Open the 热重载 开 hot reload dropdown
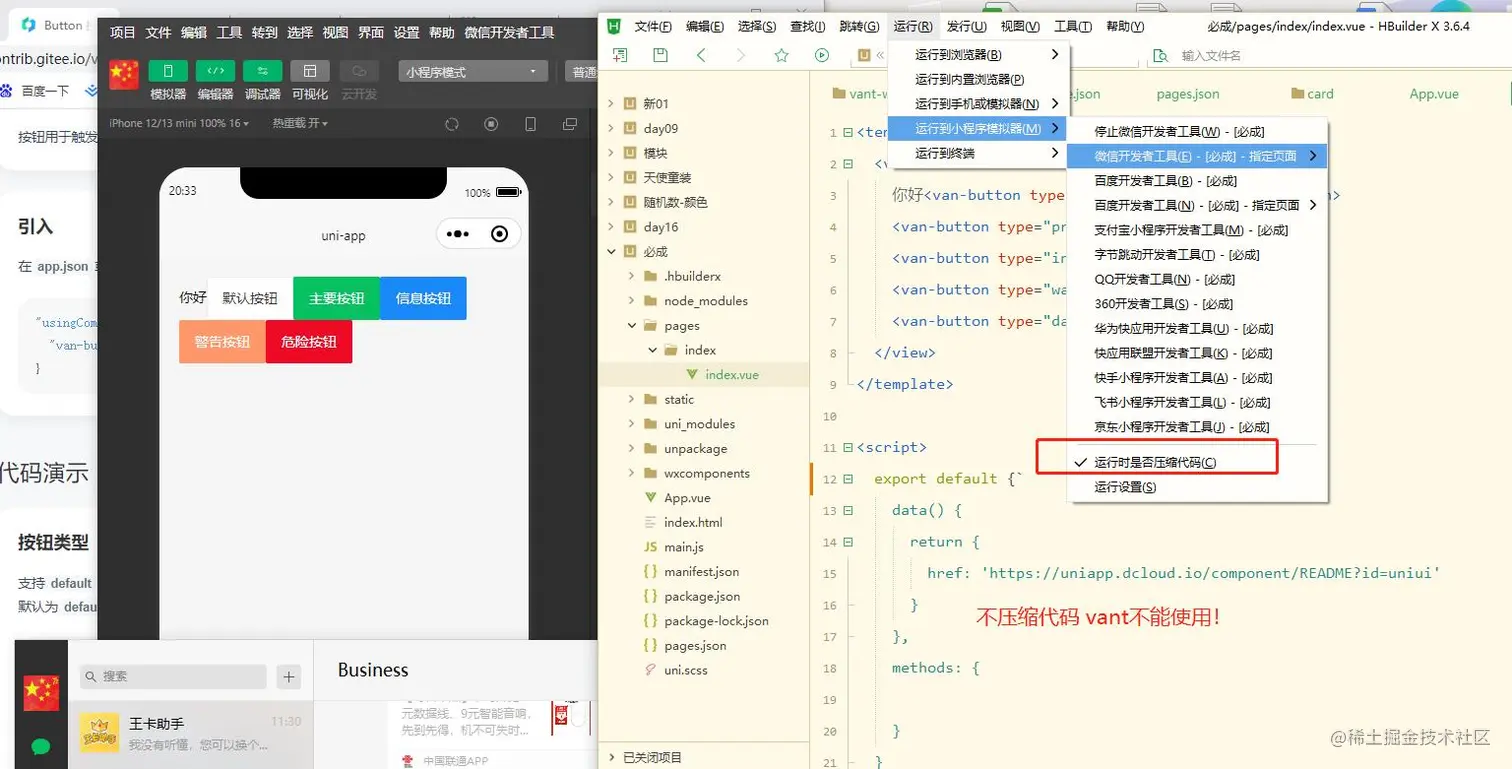The image size is (1512, 769). click(x=300, y=124)
